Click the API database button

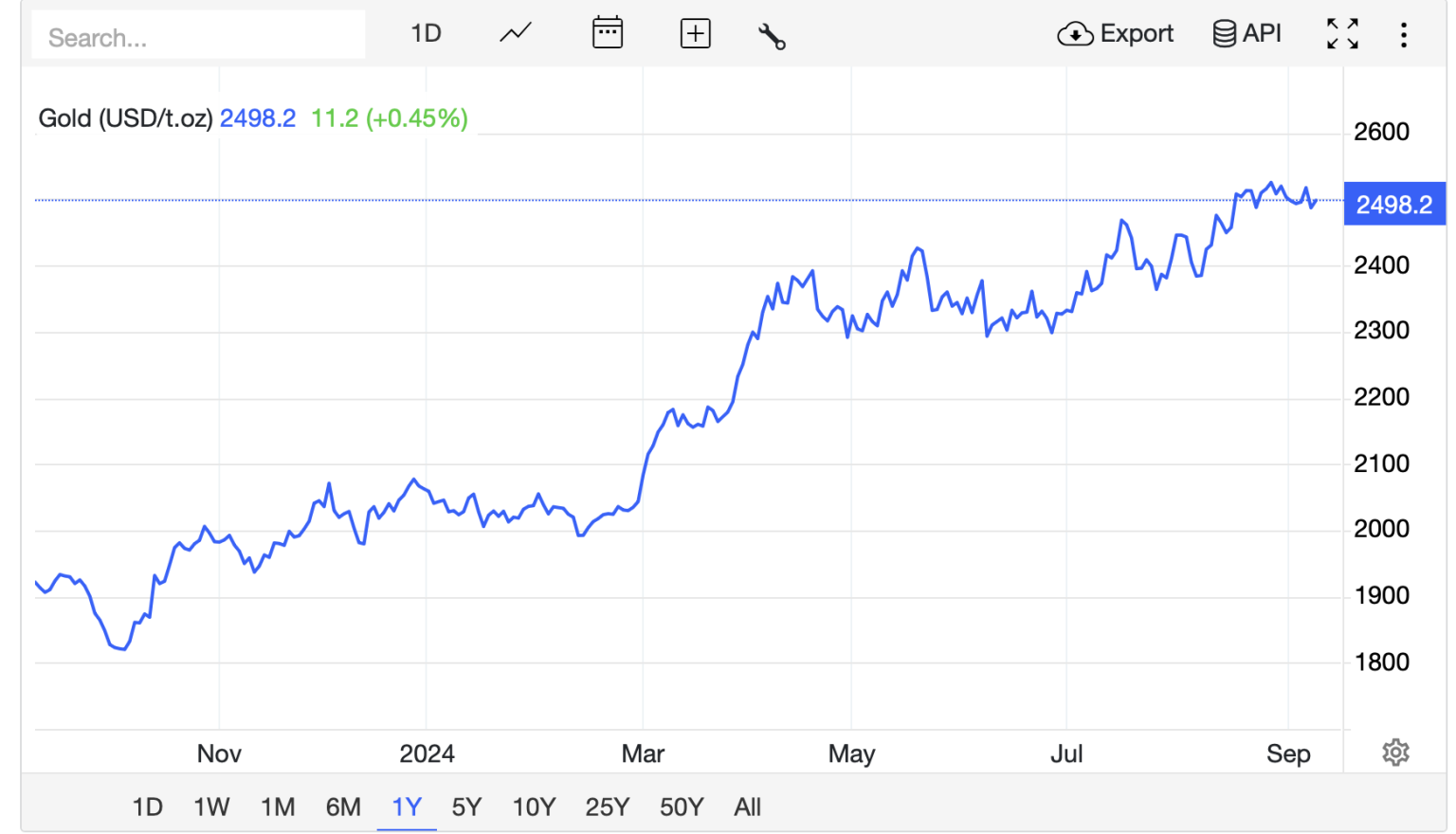[1247, 34]
